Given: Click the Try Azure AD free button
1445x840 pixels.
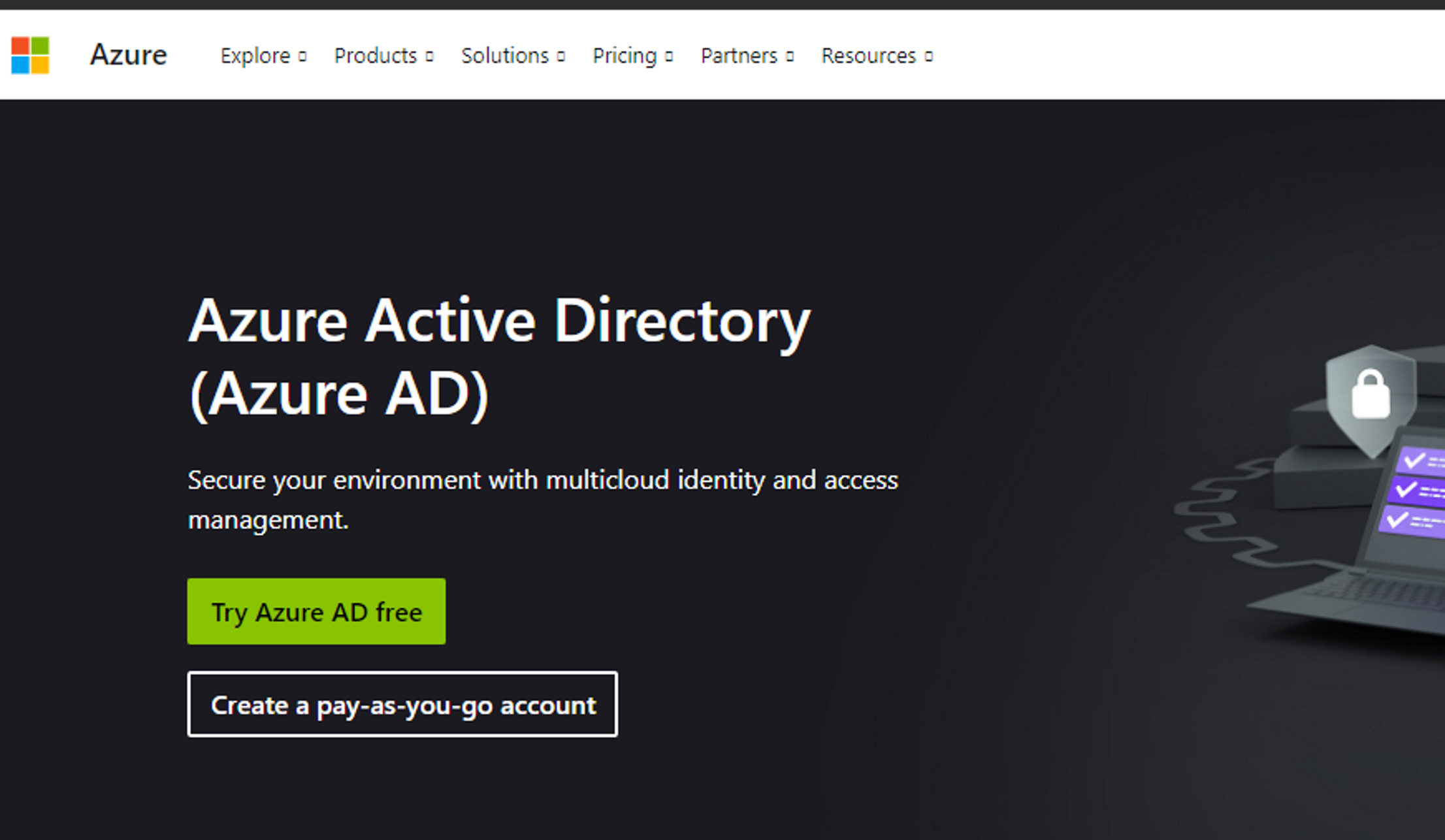Looking at the screenshot, I should pos(316,611).
